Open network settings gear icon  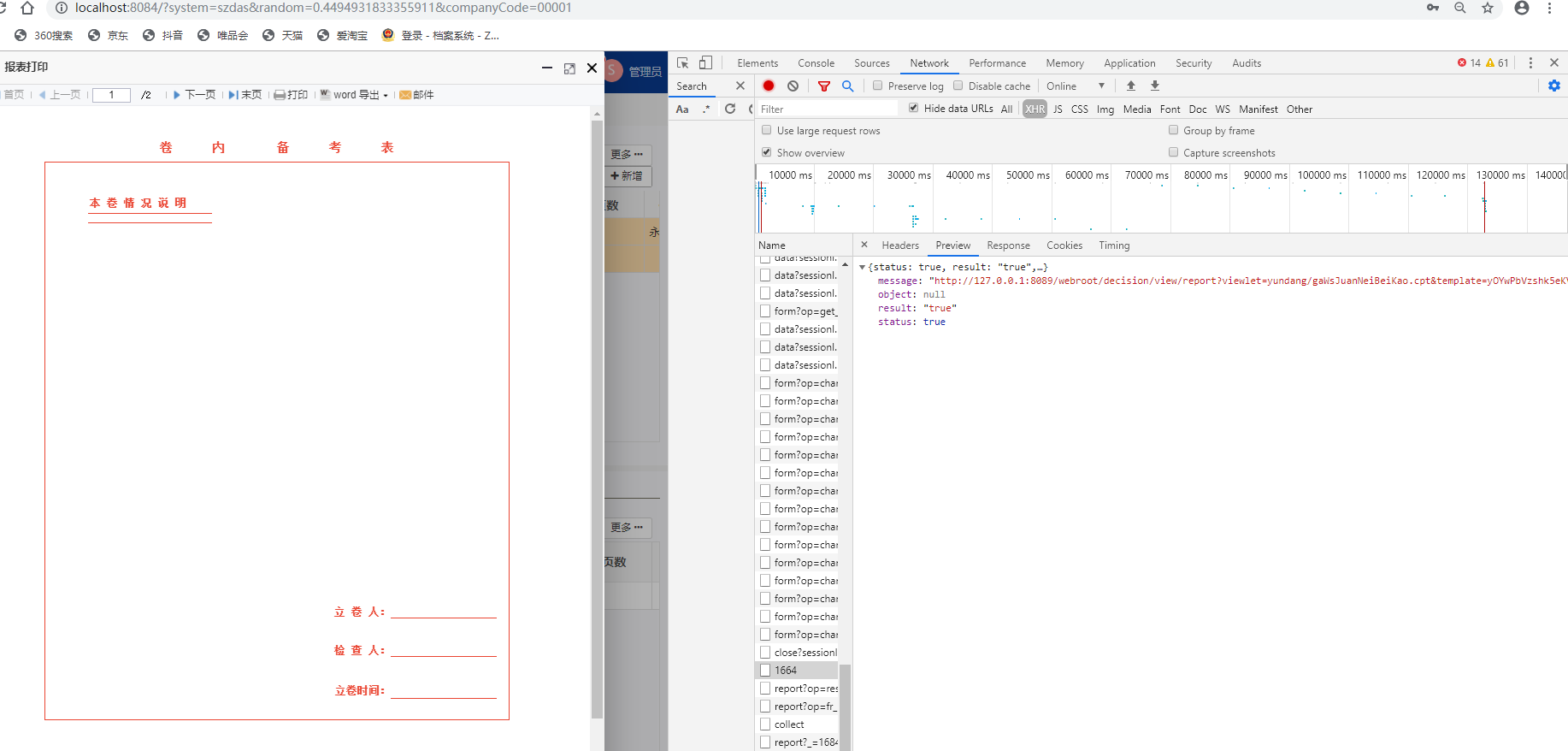[1554, 86]
